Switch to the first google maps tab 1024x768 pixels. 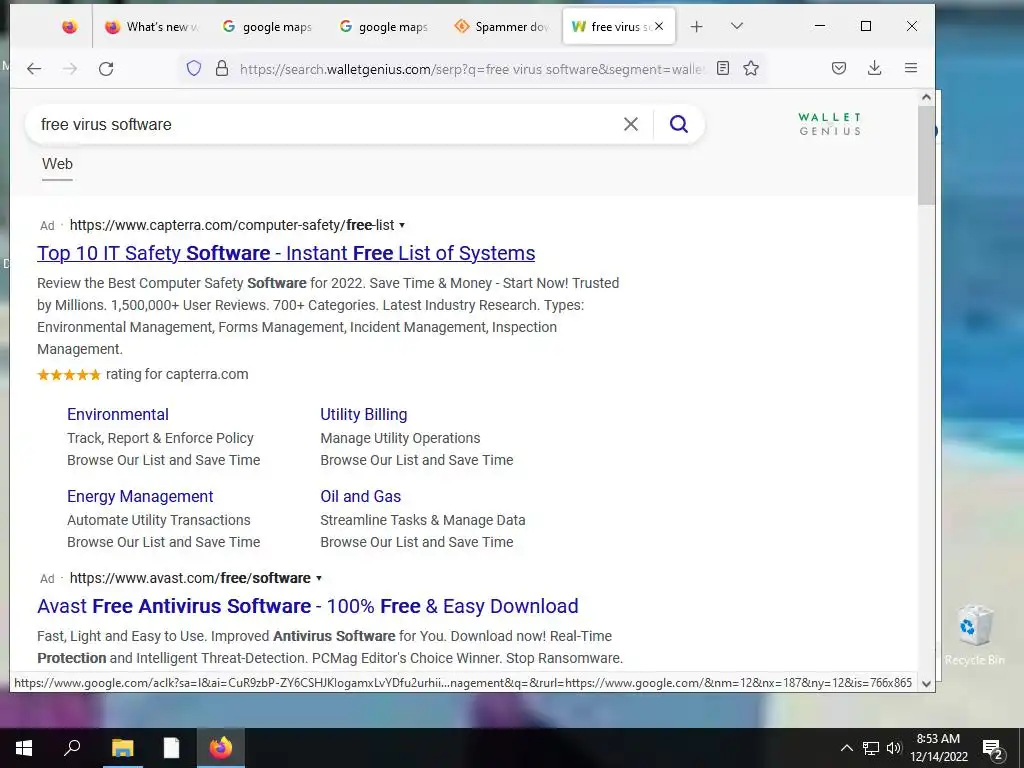click(x=268, y=27)
